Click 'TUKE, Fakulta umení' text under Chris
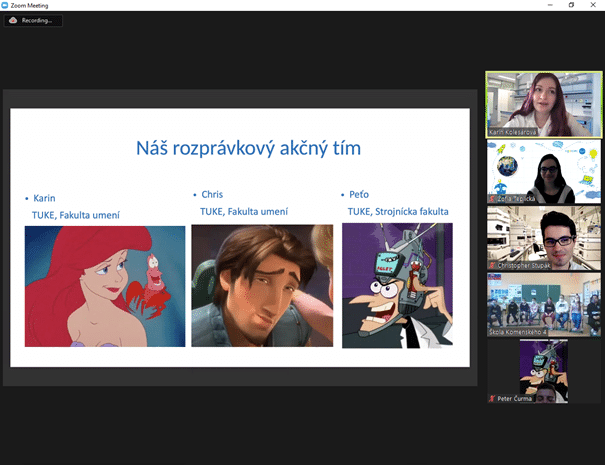 (244, 212)
